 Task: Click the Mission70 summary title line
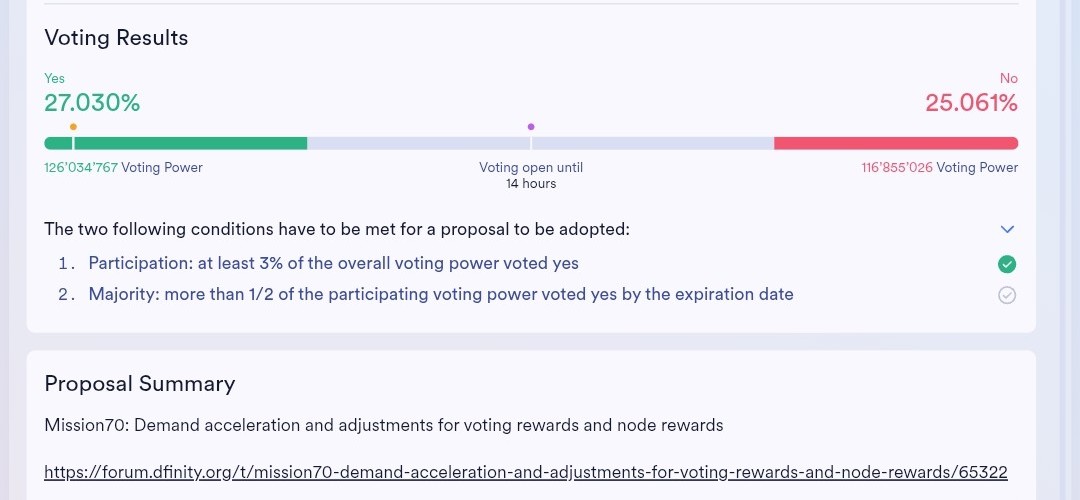tap(383, 426)
